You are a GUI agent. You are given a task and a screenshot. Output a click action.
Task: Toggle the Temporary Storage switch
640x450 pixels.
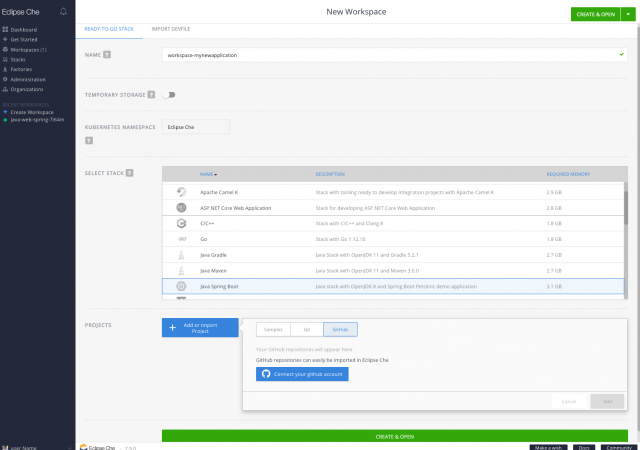point(169,95)
